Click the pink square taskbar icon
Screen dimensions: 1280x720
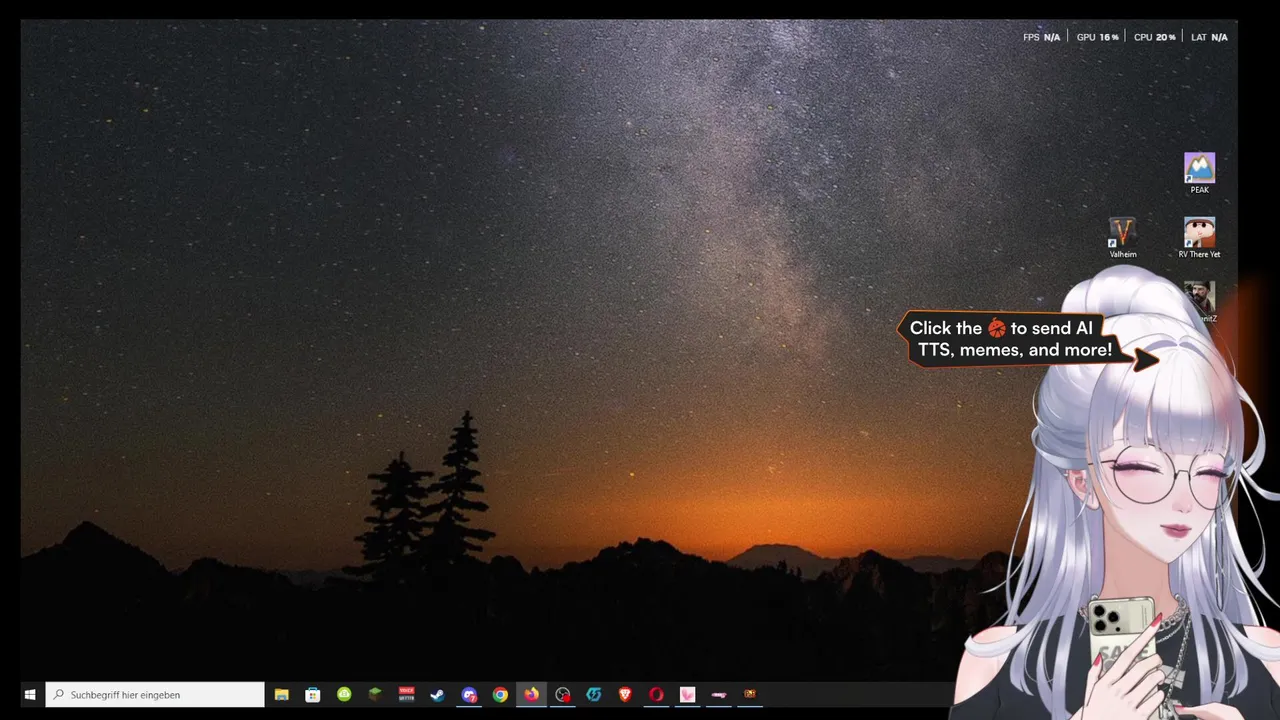click(687, 694)
